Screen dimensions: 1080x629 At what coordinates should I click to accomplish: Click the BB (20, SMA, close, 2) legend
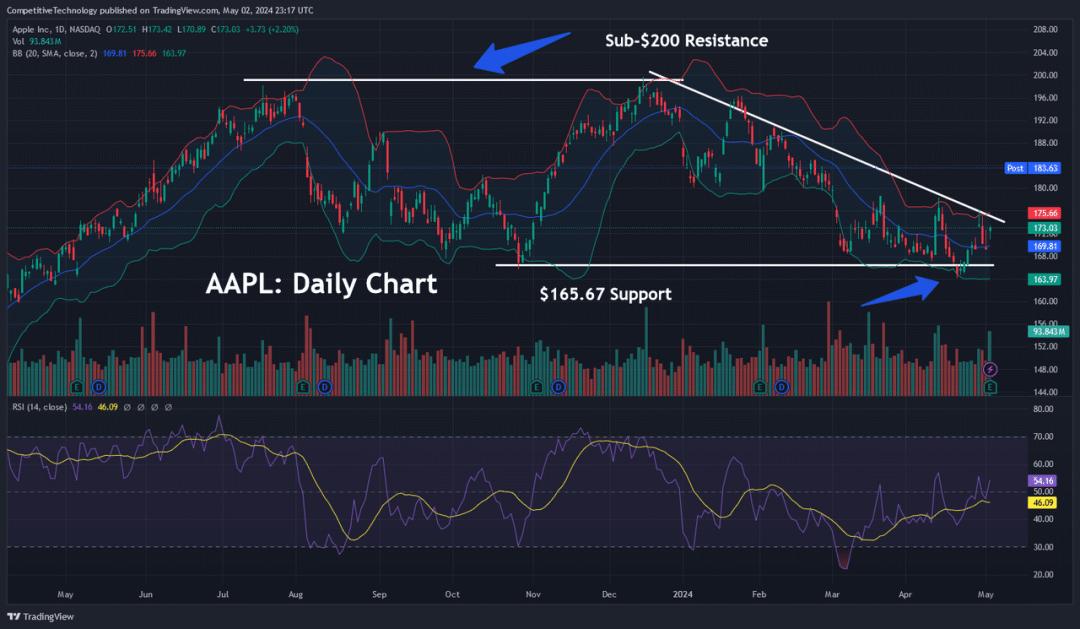coord(54,53)
